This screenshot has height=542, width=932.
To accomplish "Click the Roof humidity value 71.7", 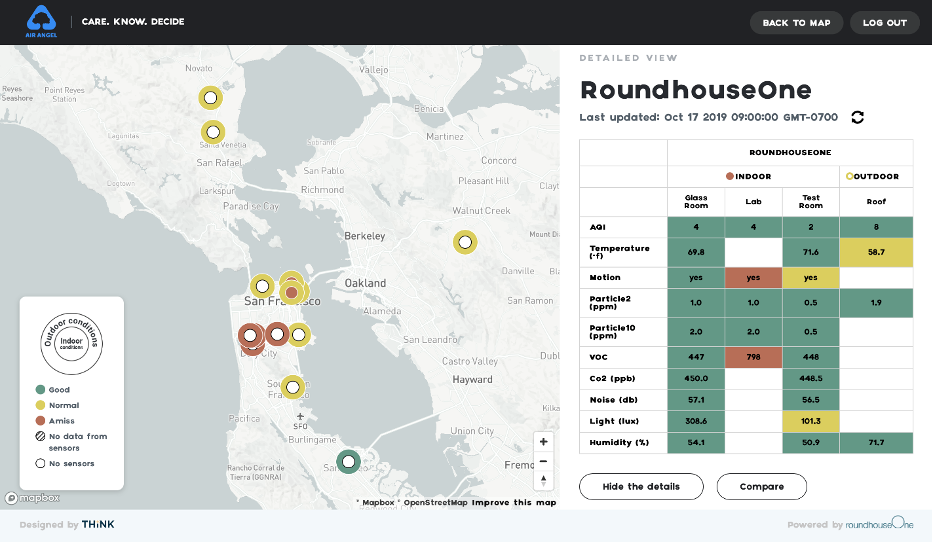I will [876, 443].
